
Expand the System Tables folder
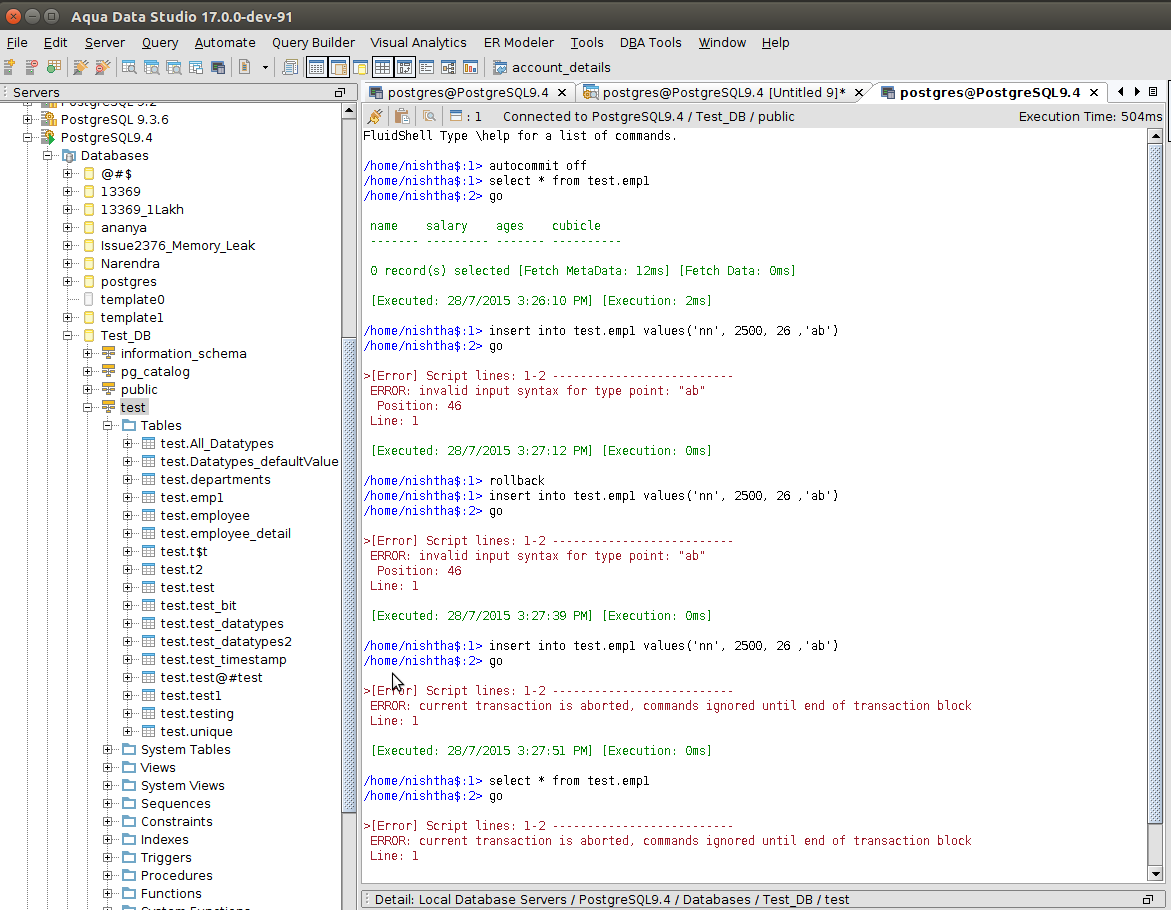109,750
